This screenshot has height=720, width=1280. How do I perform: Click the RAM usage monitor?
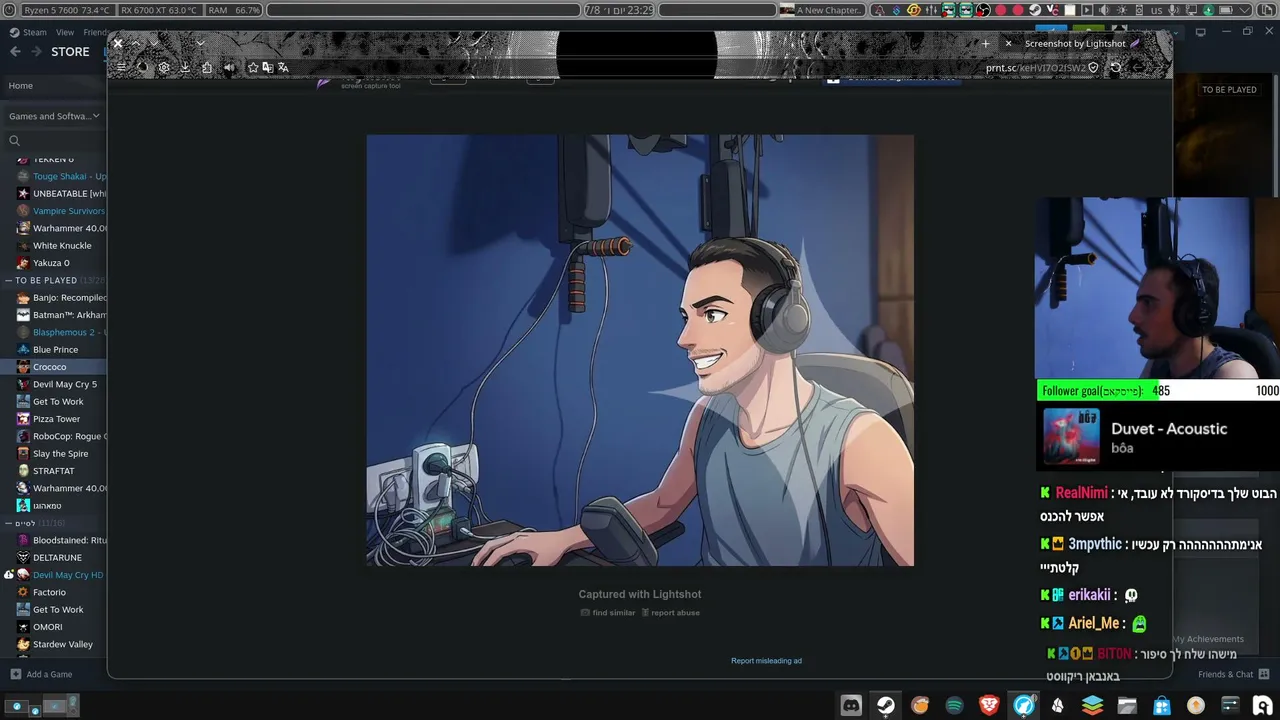(x=234, y=10)
